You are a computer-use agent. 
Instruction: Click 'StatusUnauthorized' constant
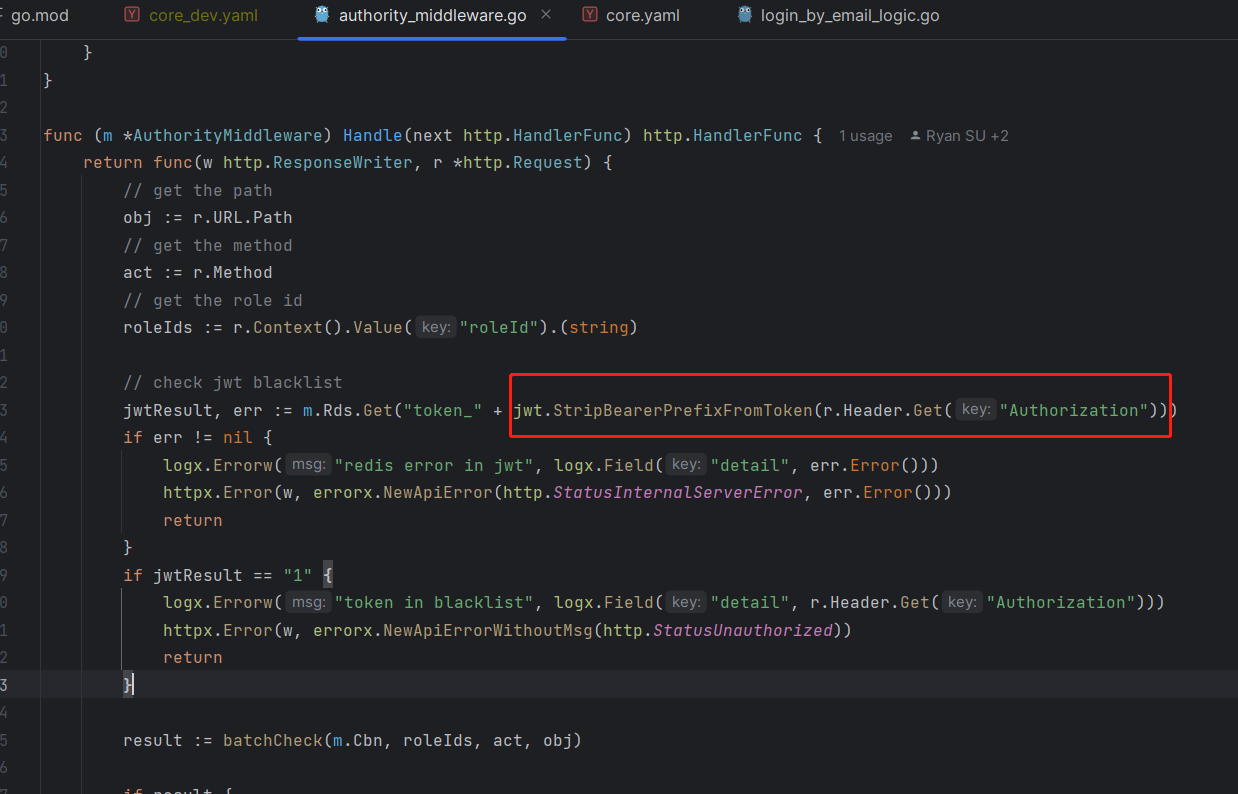tap(743, 630)
